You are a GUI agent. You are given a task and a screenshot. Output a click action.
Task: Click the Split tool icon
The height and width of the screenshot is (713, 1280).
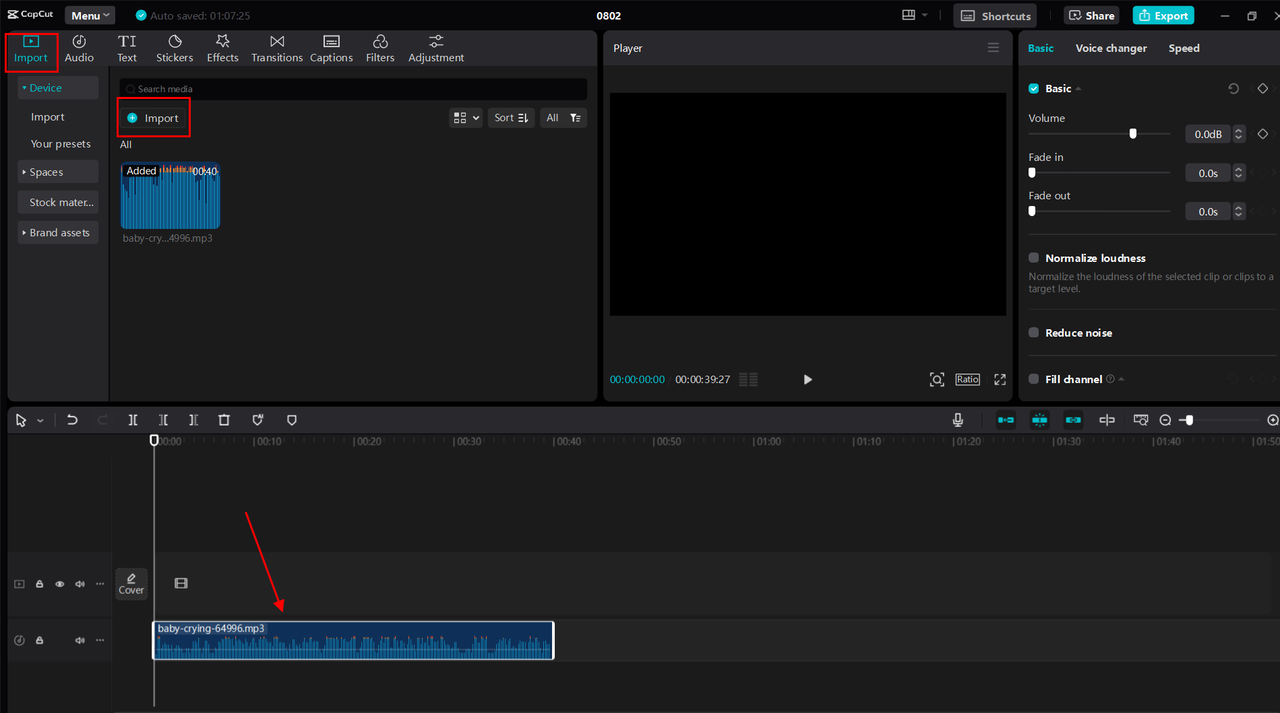(133, 420)
